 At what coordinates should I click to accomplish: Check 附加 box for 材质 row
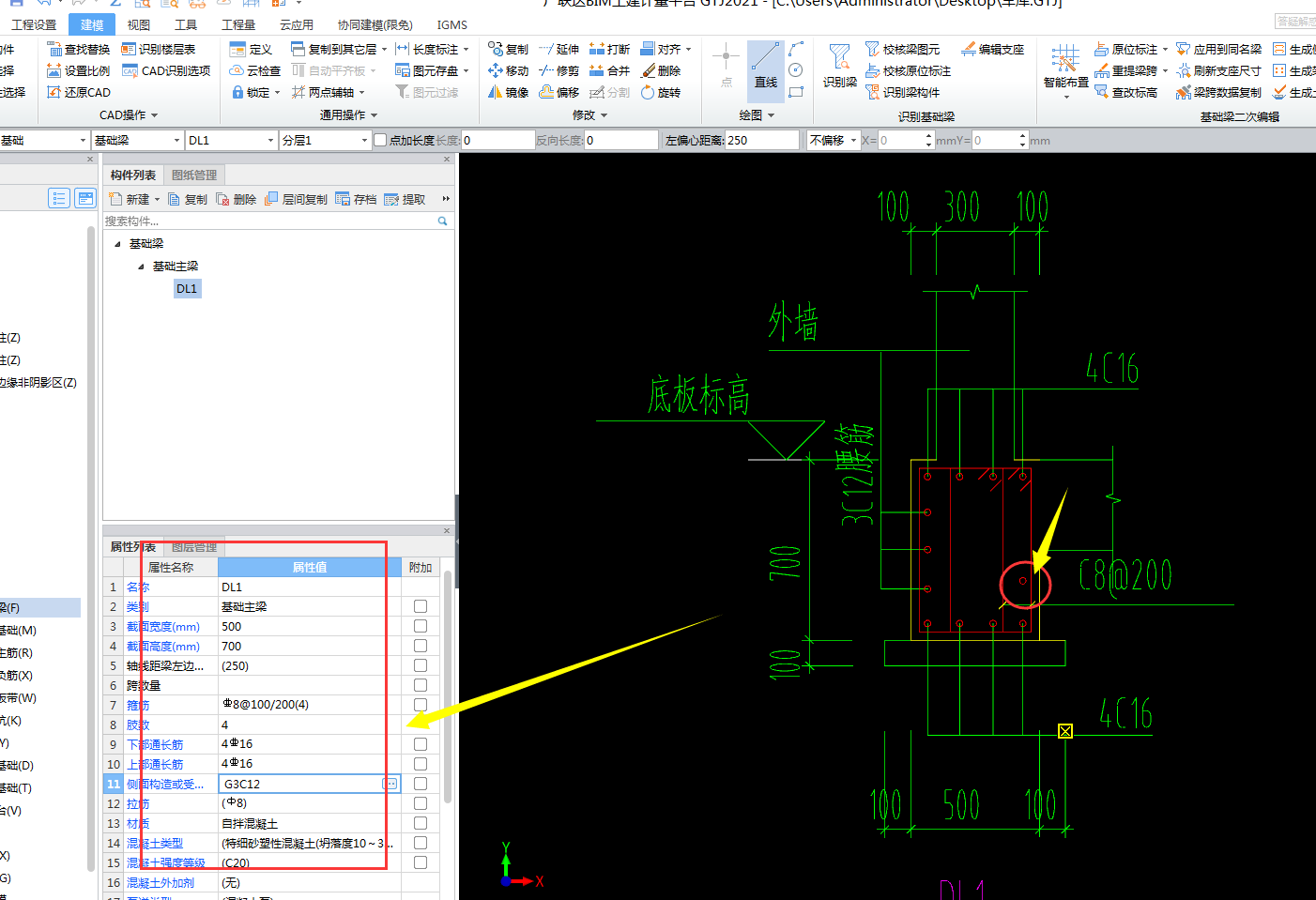coord(420,823)
